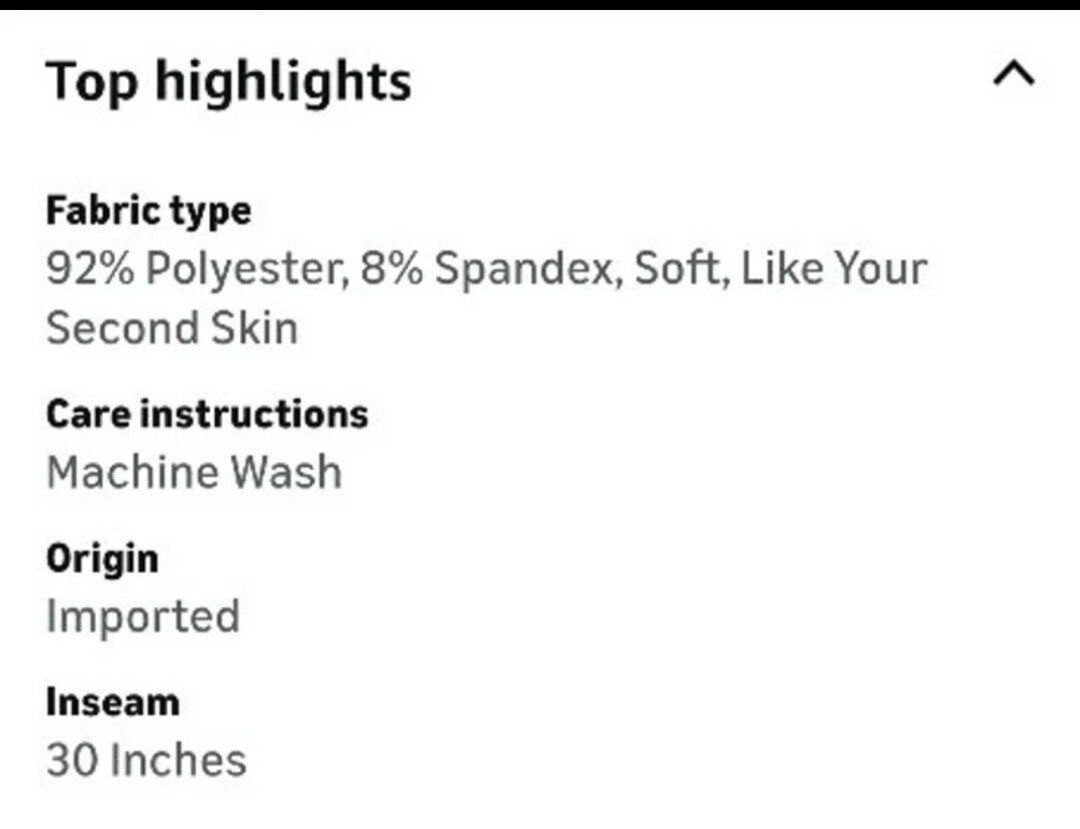Click the Like Your text

834,269
